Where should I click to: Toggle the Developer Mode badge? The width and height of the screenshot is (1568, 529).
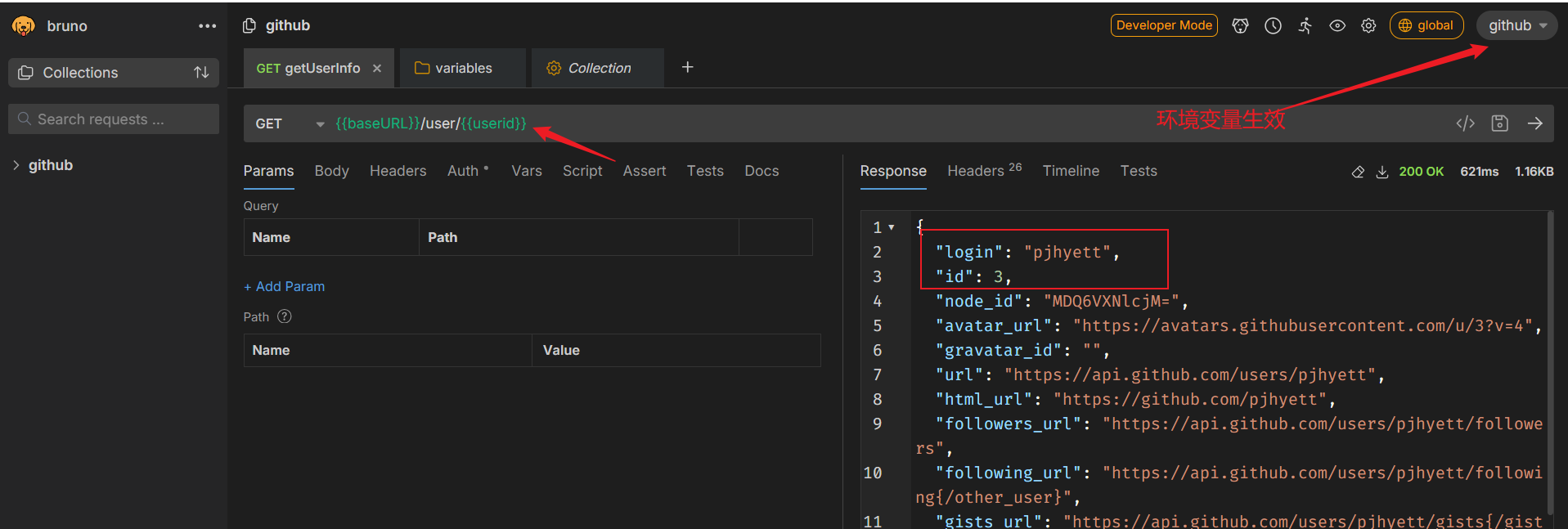[x=1163, y=25]
